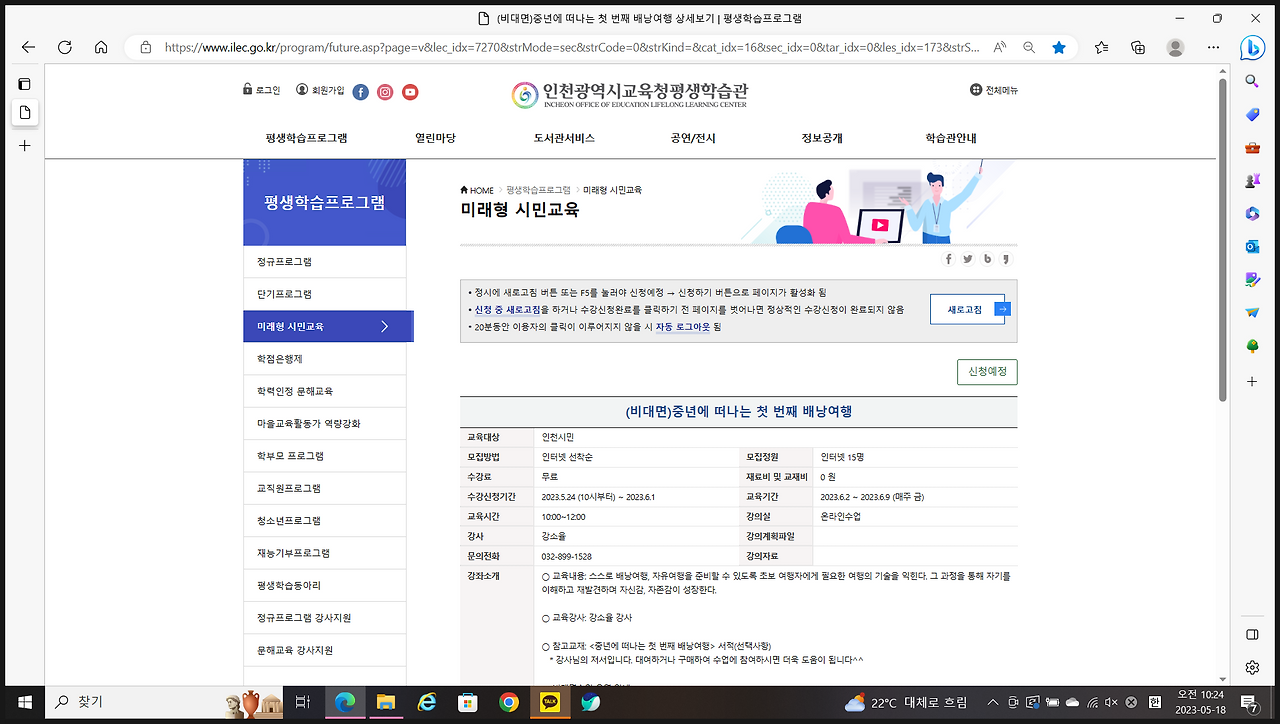The height and width of the screenshot is (724, 1280).
Task: Open the sidebar shopping tag icon
Action: pos(1252,115)
